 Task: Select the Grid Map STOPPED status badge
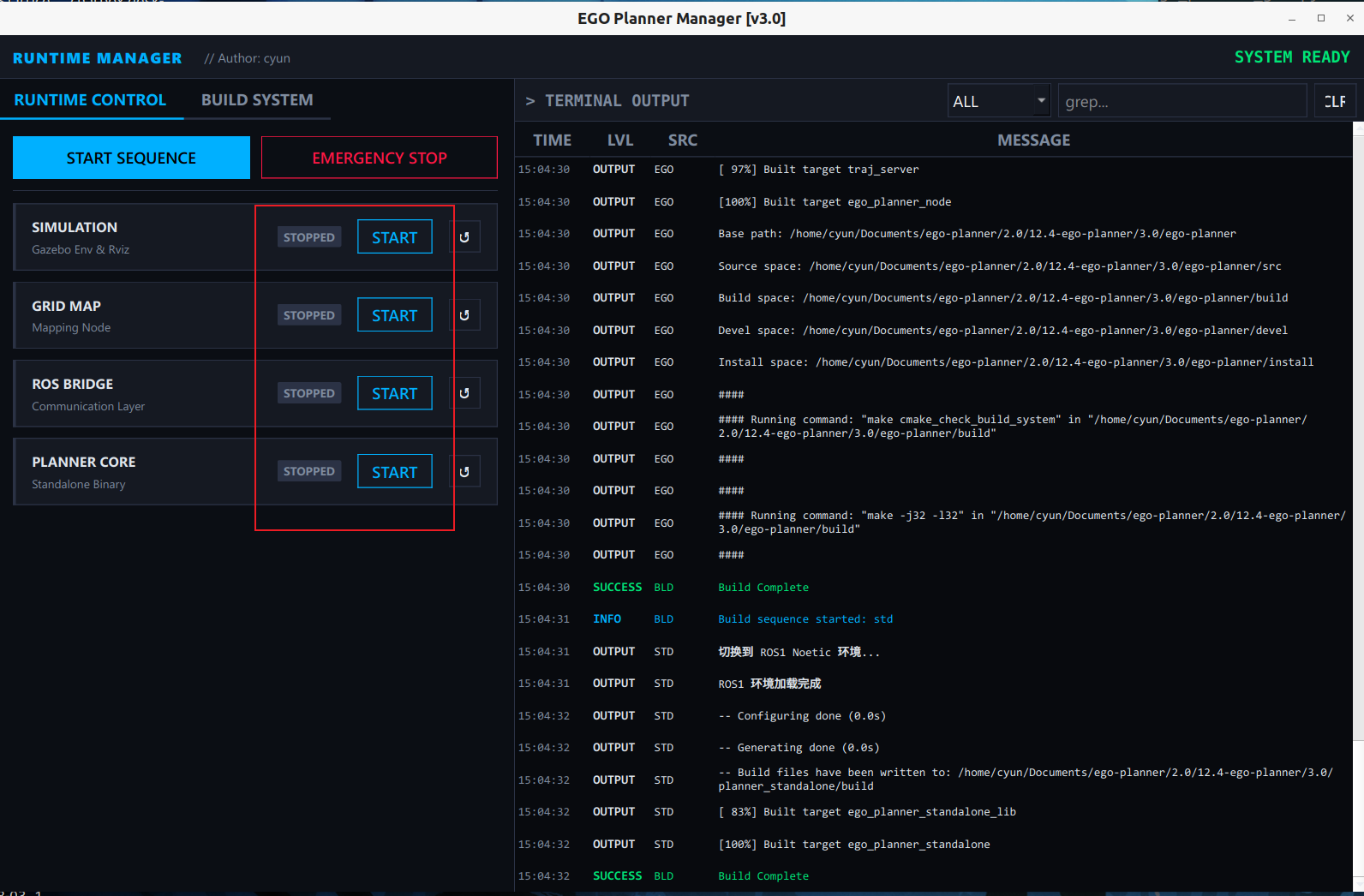[x=309, y=315]
